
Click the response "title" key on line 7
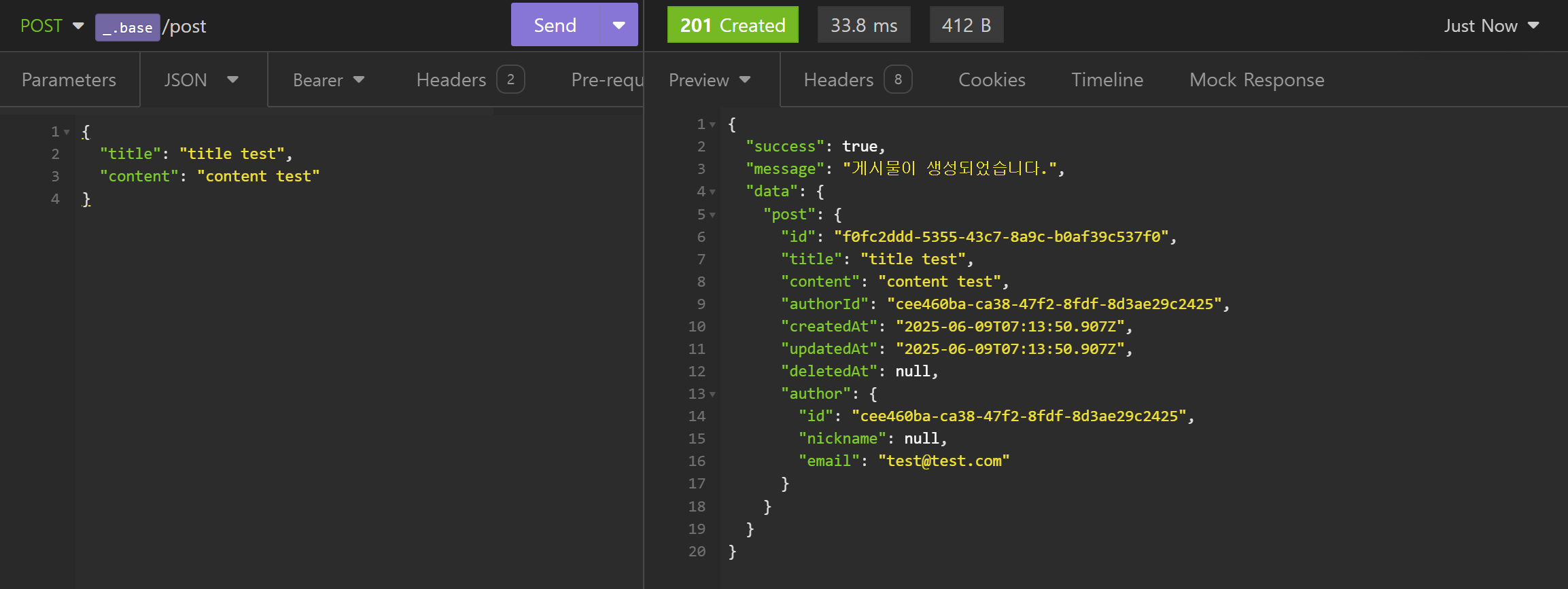tap(812, 260)
